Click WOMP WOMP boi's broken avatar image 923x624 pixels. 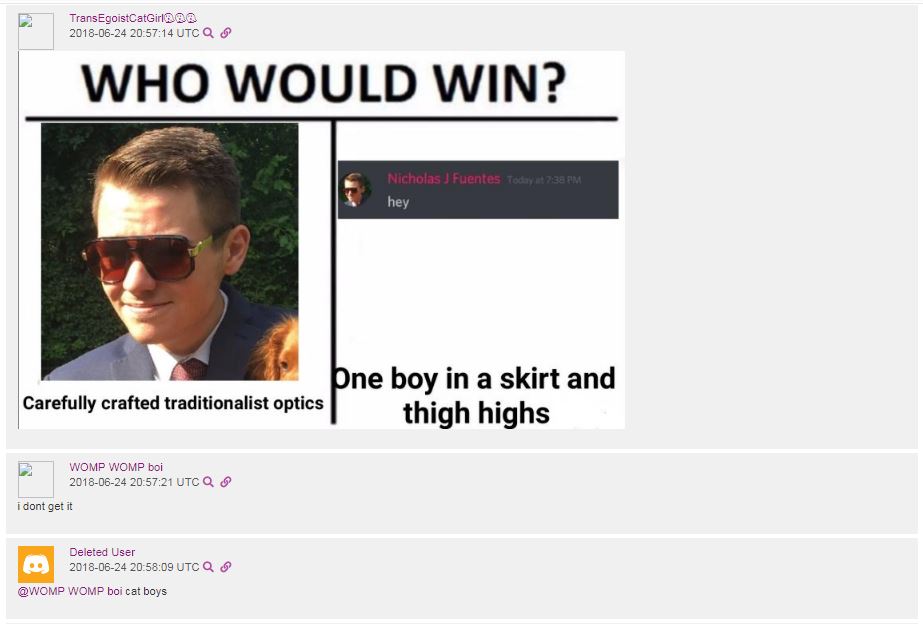click(x=36, y=480)
